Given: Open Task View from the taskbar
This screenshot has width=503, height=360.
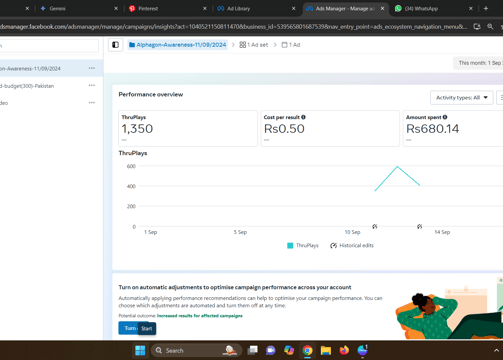Looking at the screenshot, I should tap(253, 350).
